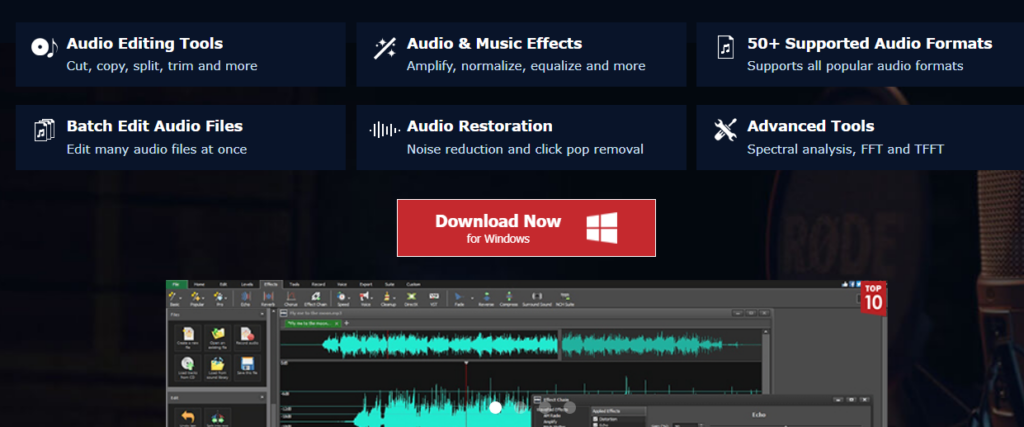1024x427 pixels.
Task: Click the Undo arrow in Edit panel
Action: click(188, 417)
